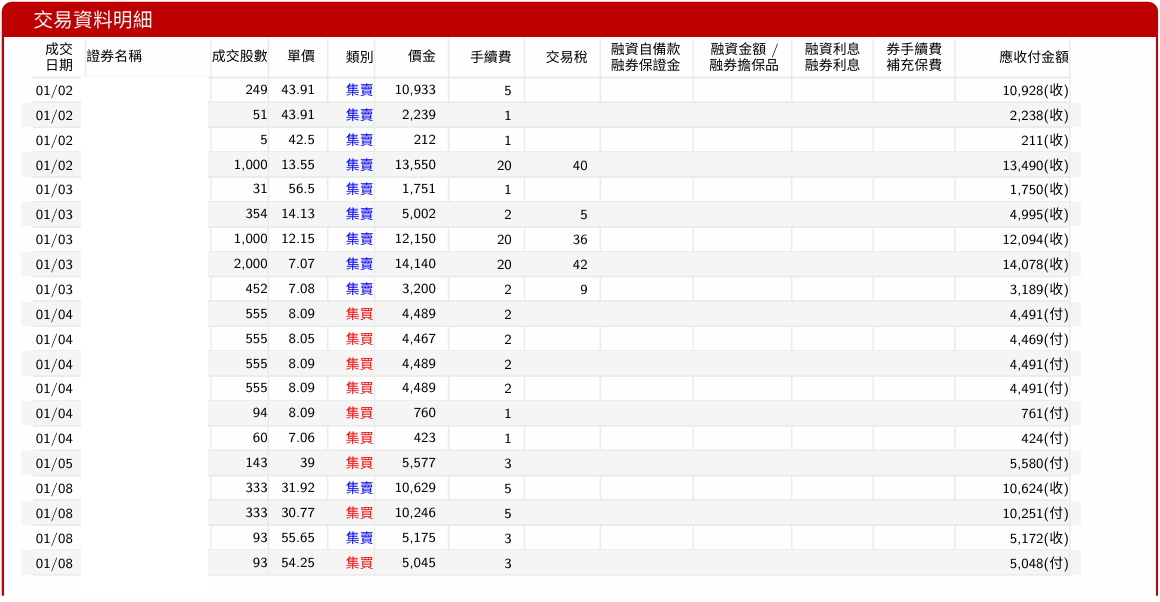The image size is (1160, 602).
Task: Click 集賣 in the 12,094(收) row
Action: coord(359,240)
